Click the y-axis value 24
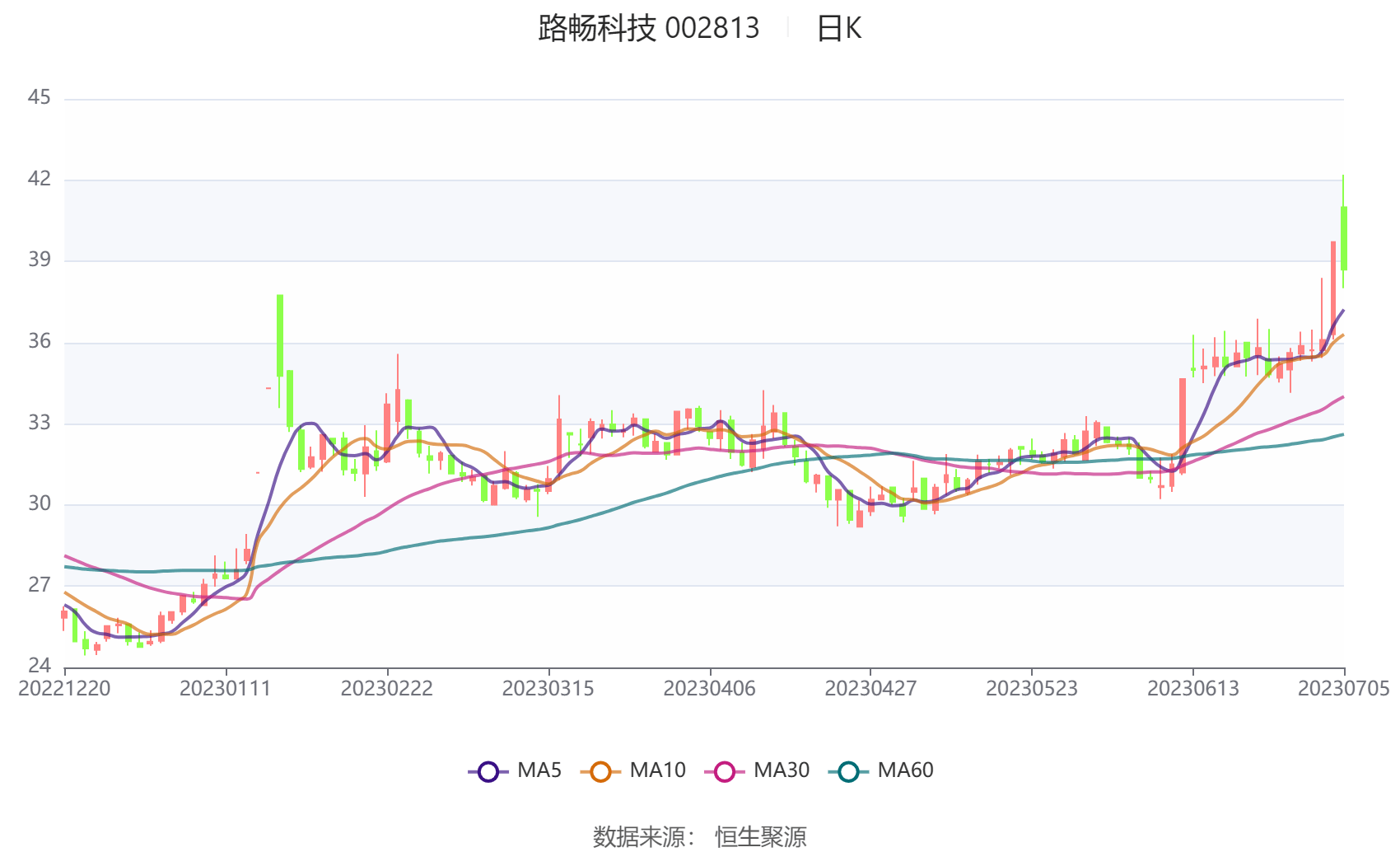1400x852 pixels. click(x=39, y=666)
